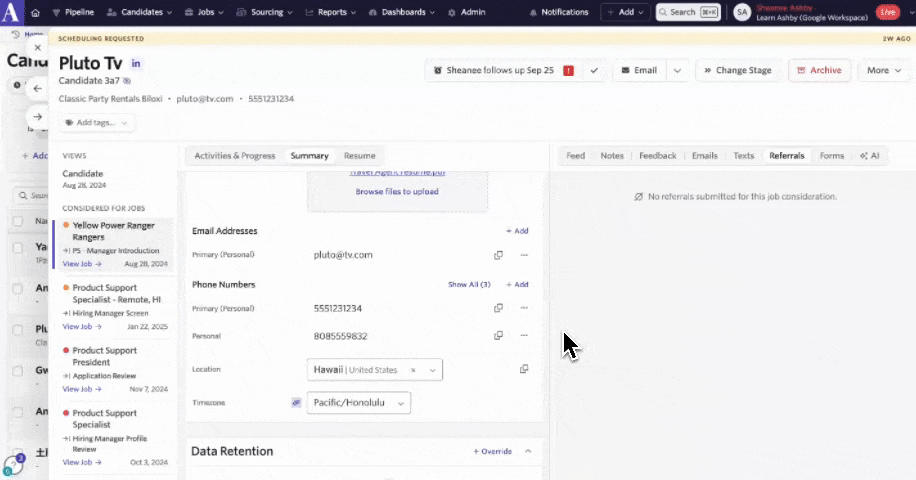Close the candidate panel with X
This screenshot has height=480, width=916.
(x=38, y=48)
